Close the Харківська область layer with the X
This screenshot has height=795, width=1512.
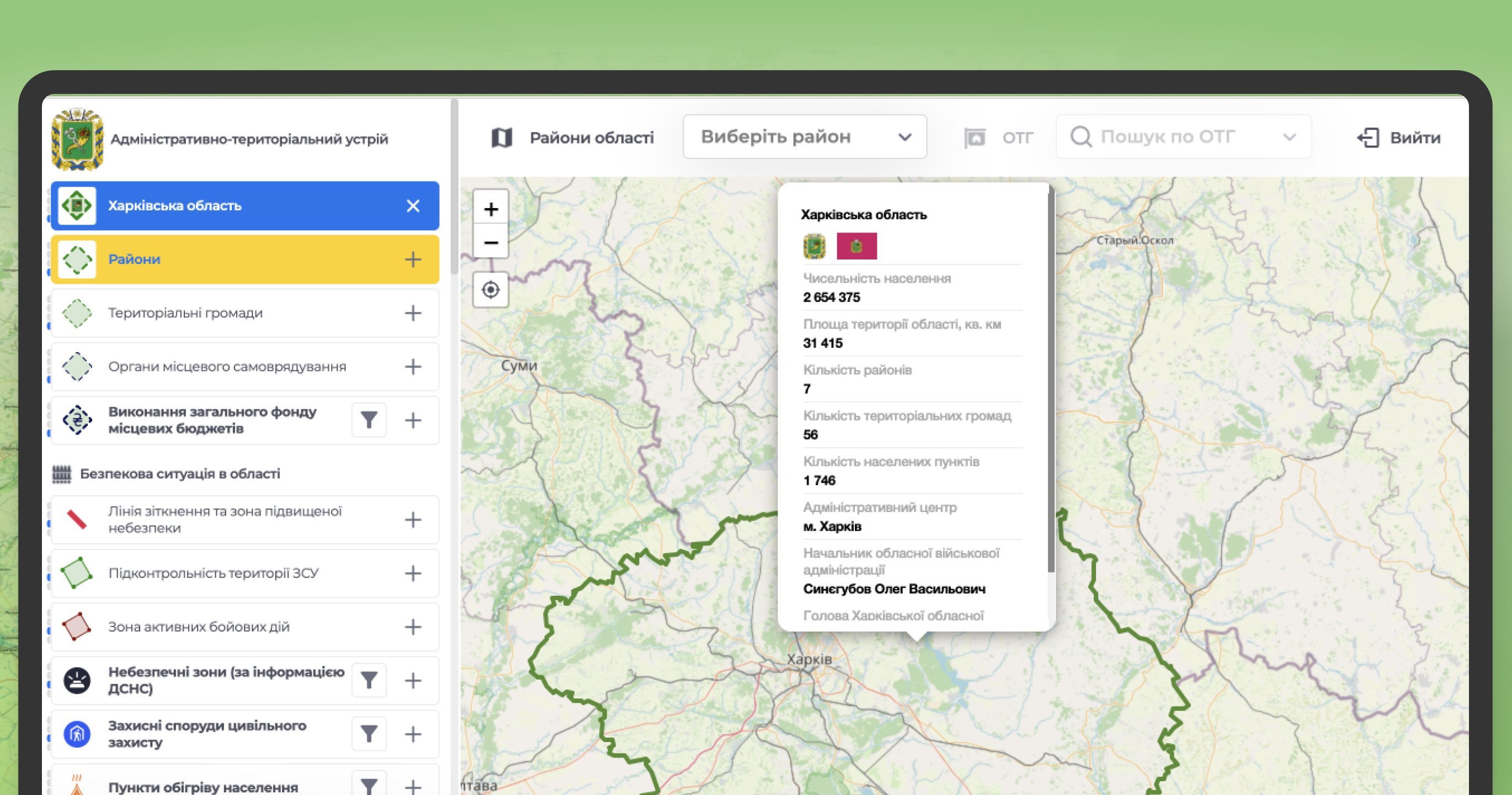(x=413, y=206)
